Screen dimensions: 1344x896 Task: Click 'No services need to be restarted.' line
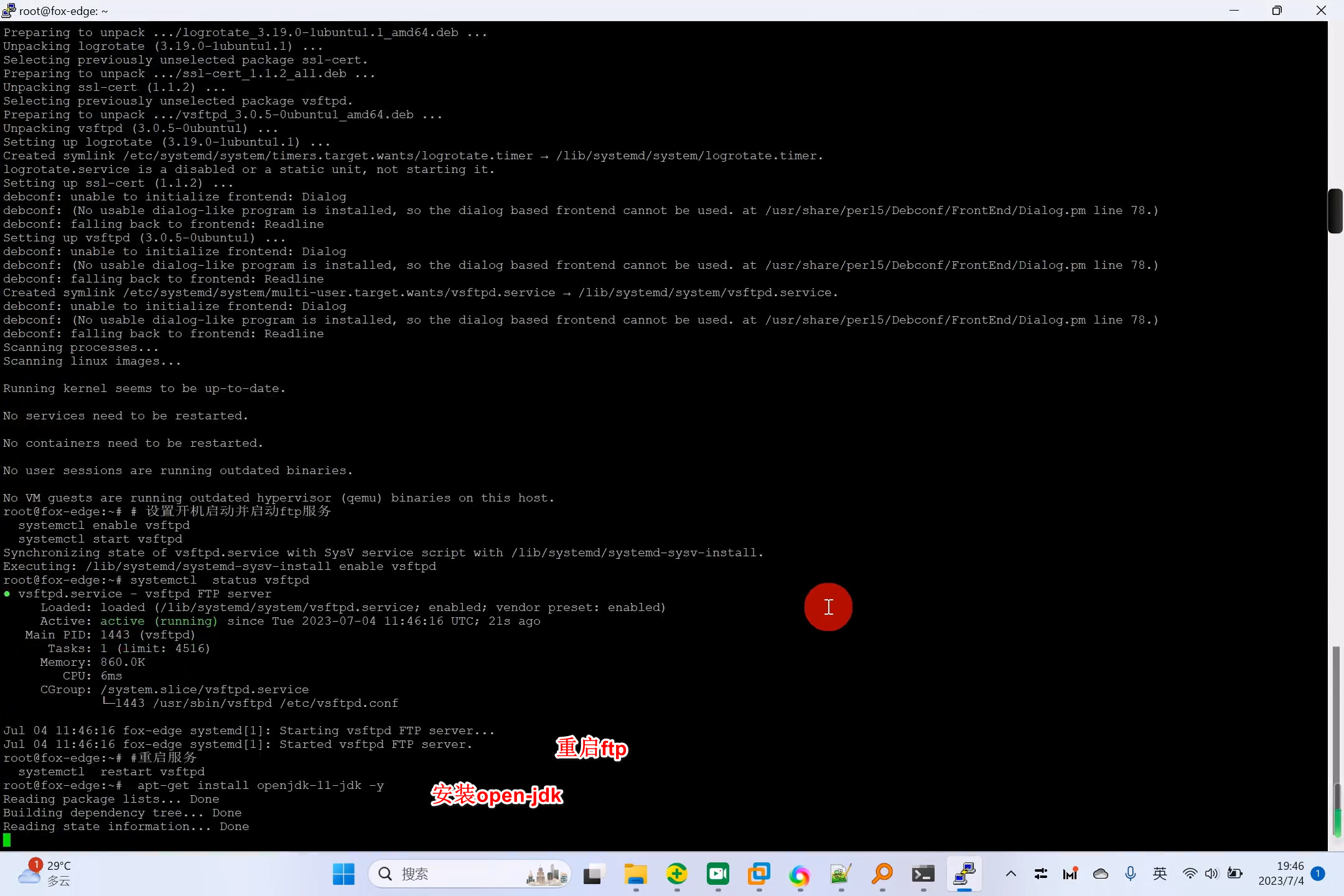click(x=126, y=416)
